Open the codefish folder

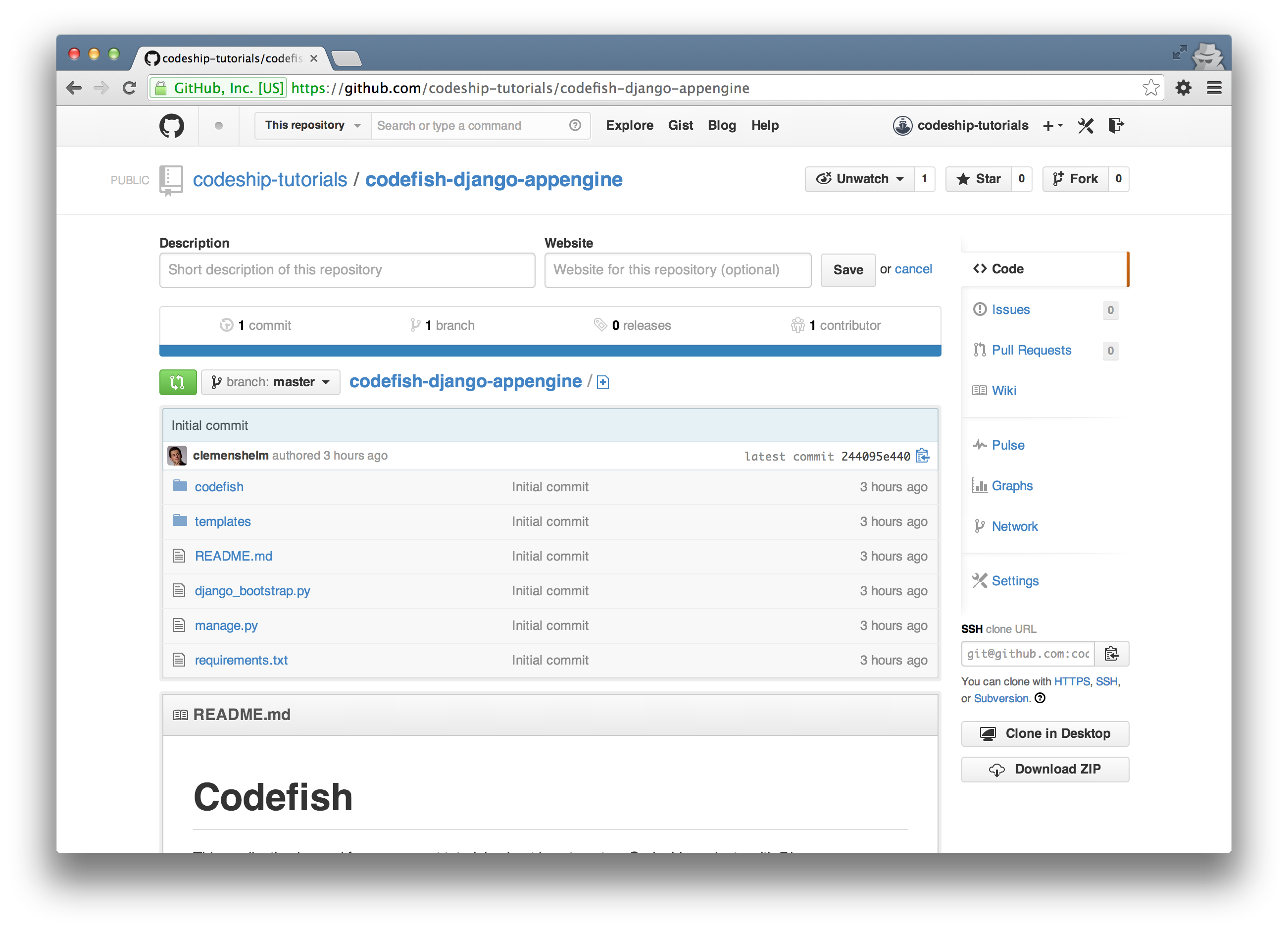219,487
